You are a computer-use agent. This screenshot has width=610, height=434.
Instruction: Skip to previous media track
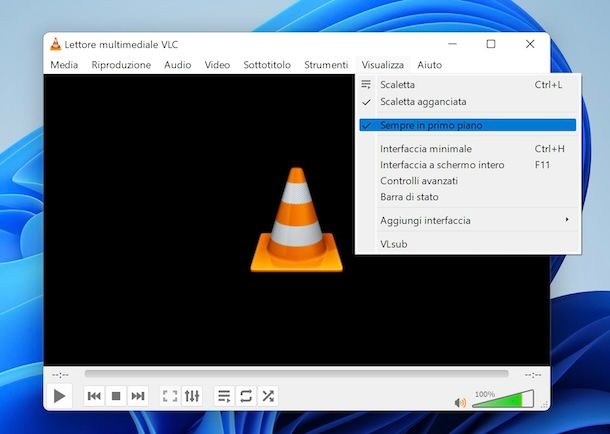coord(94,396)
